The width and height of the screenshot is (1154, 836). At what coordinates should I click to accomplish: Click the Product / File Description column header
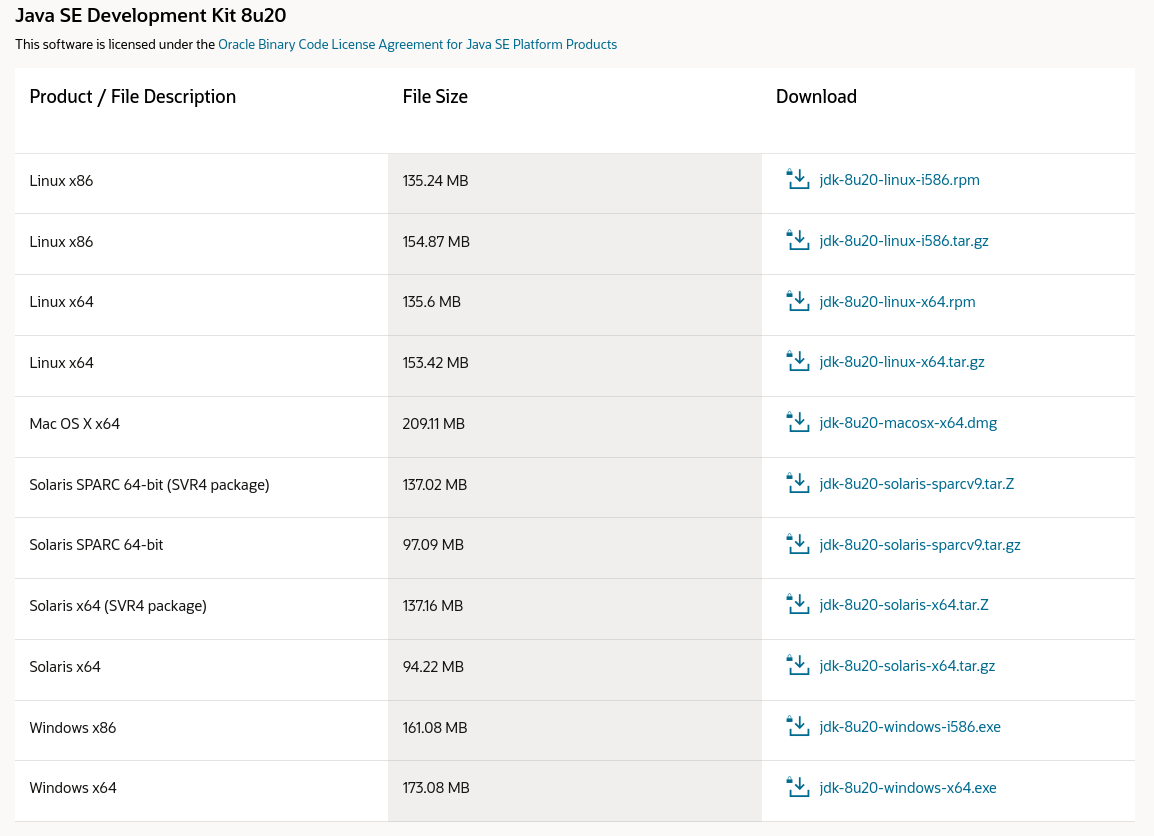coord(132,96)
